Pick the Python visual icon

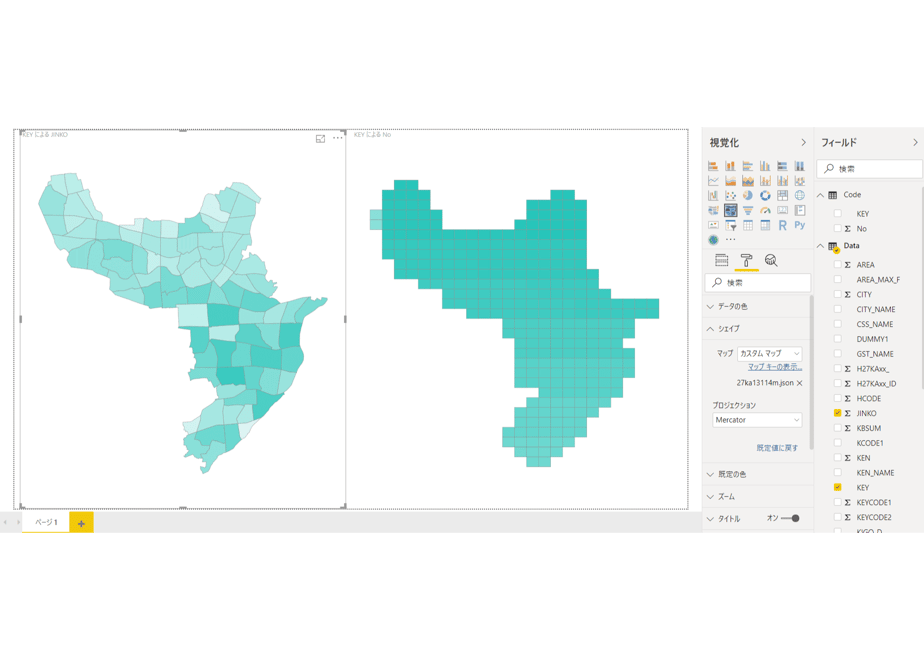pos(800,225)
